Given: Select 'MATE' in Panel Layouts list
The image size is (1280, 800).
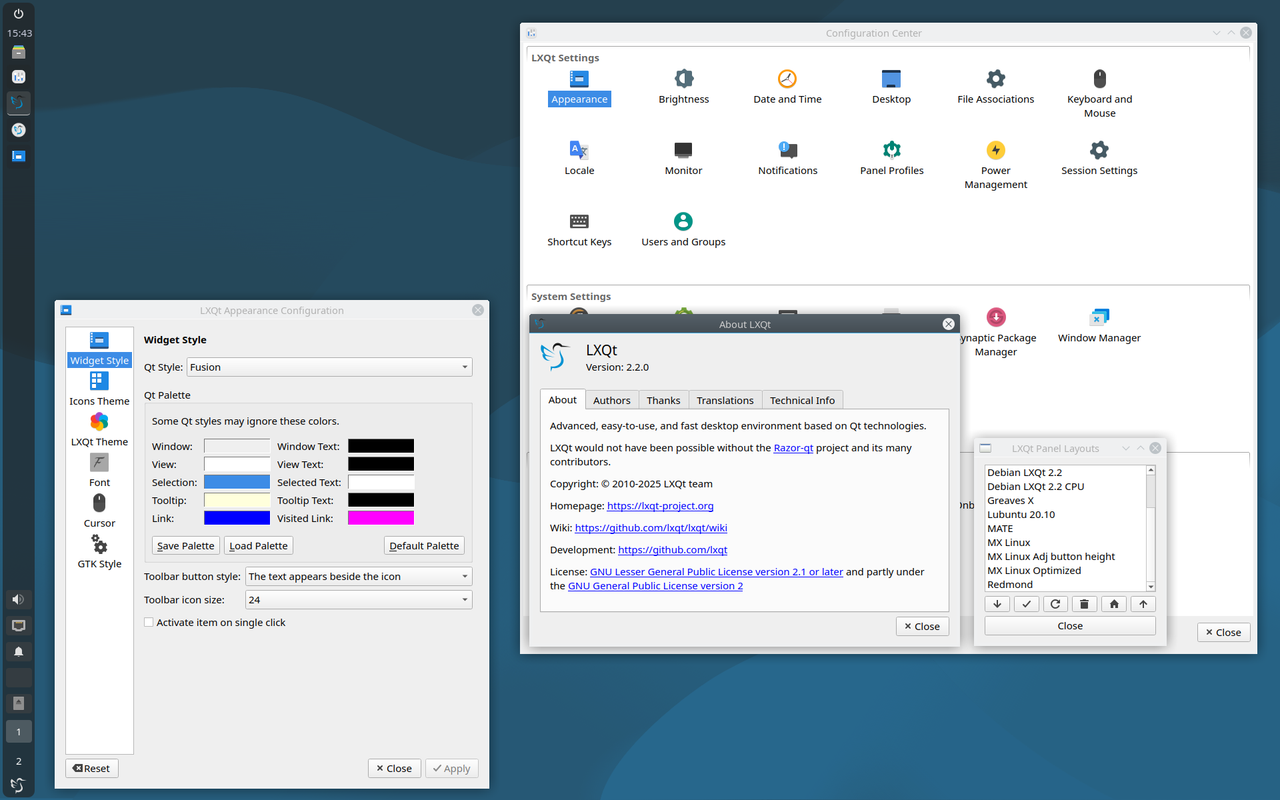Looking at the screenshot, I should coord(1065,529).
